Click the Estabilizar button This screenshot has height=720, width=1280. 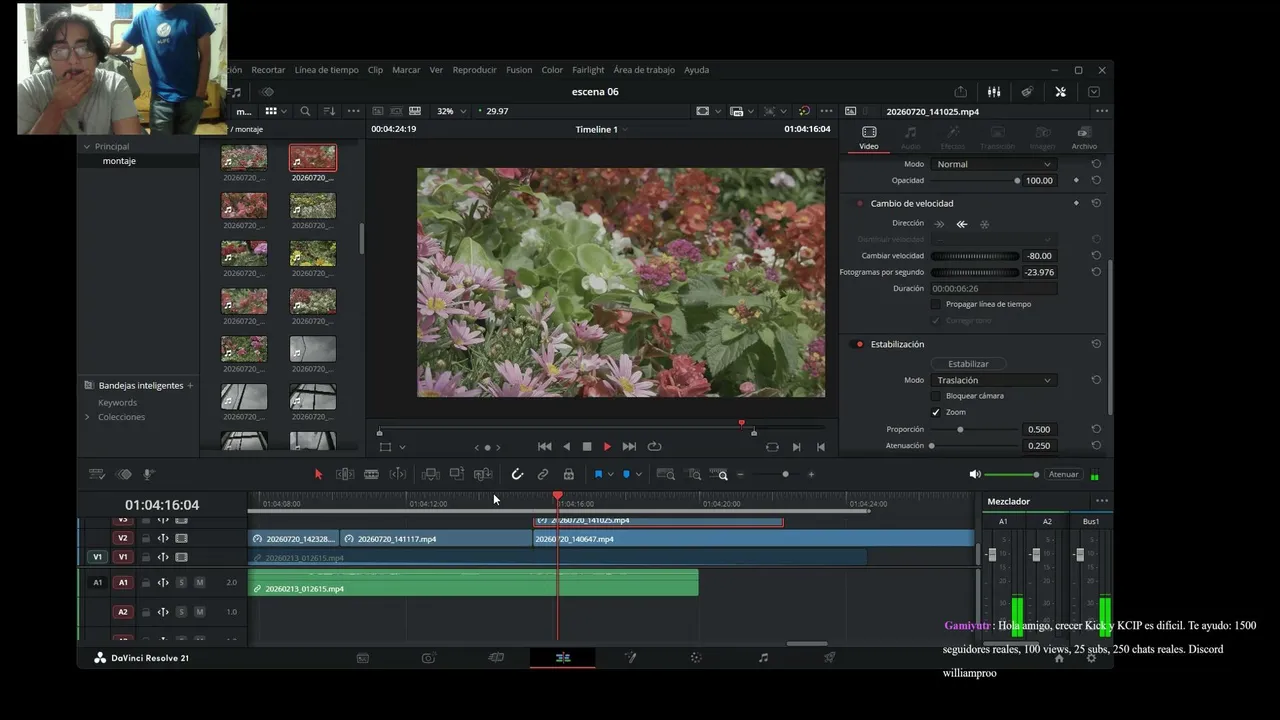968,364
